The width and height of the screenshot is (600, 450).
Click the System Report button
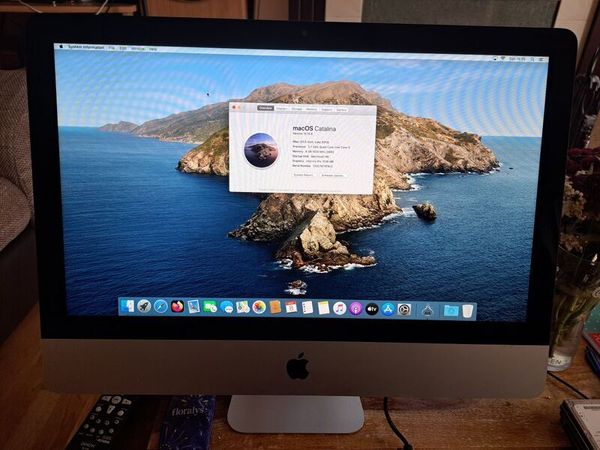pyautogui.click(x=303, y=175)
